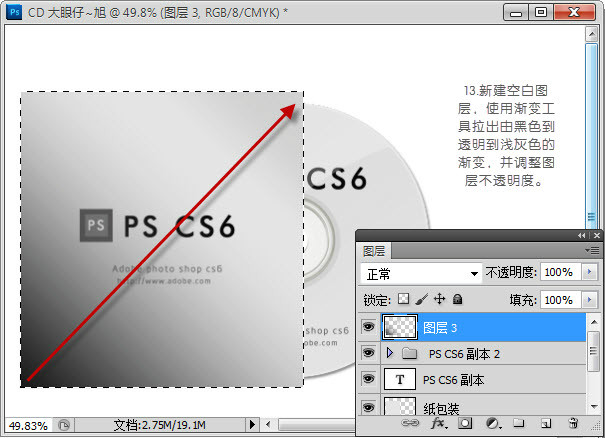
Task: Expand the PS CS6 副本 2 group
Action: [x=390, y=353]
